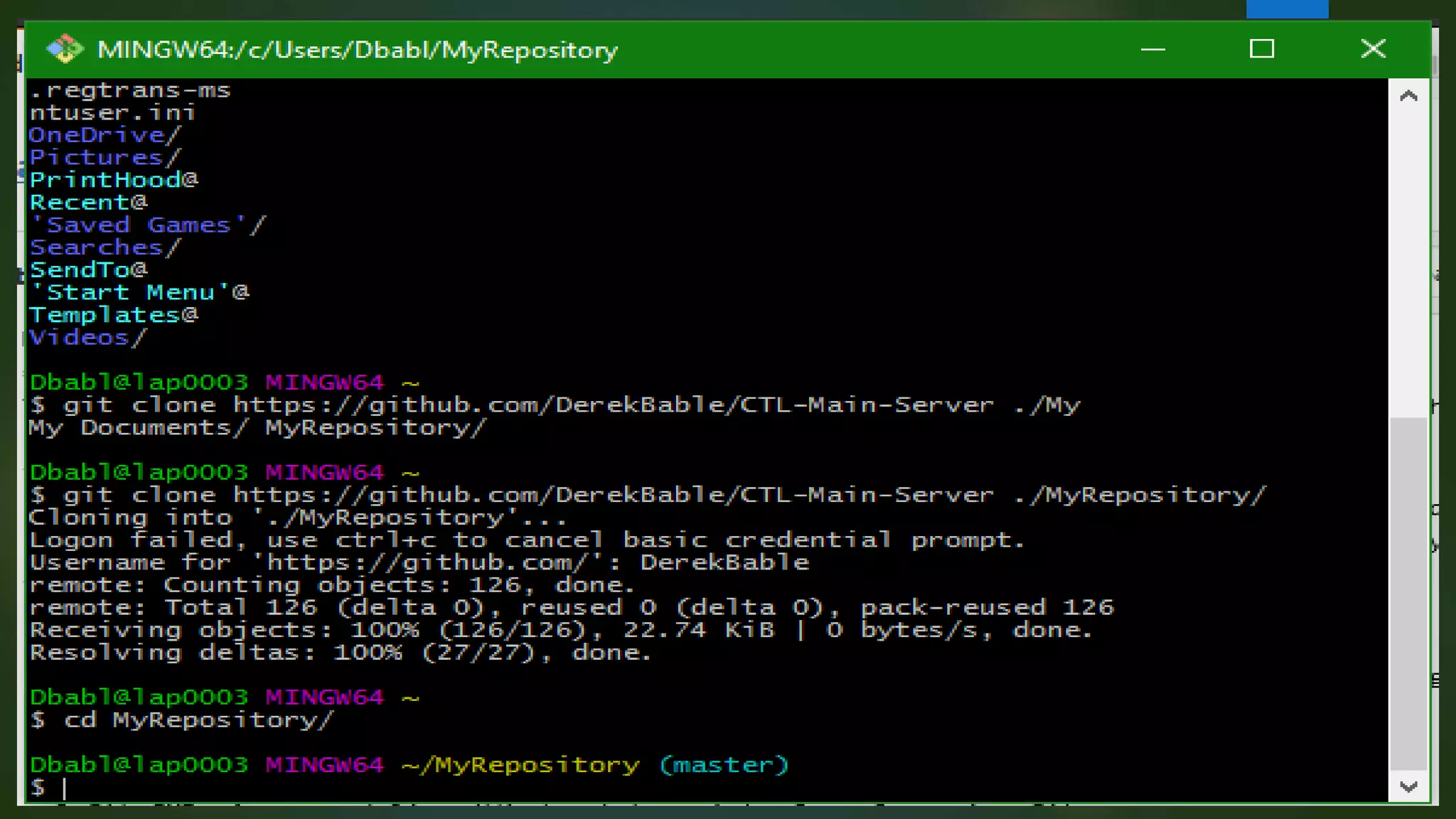Click the command prompt cursor line
1456x819 pixels.
(65, 788)
